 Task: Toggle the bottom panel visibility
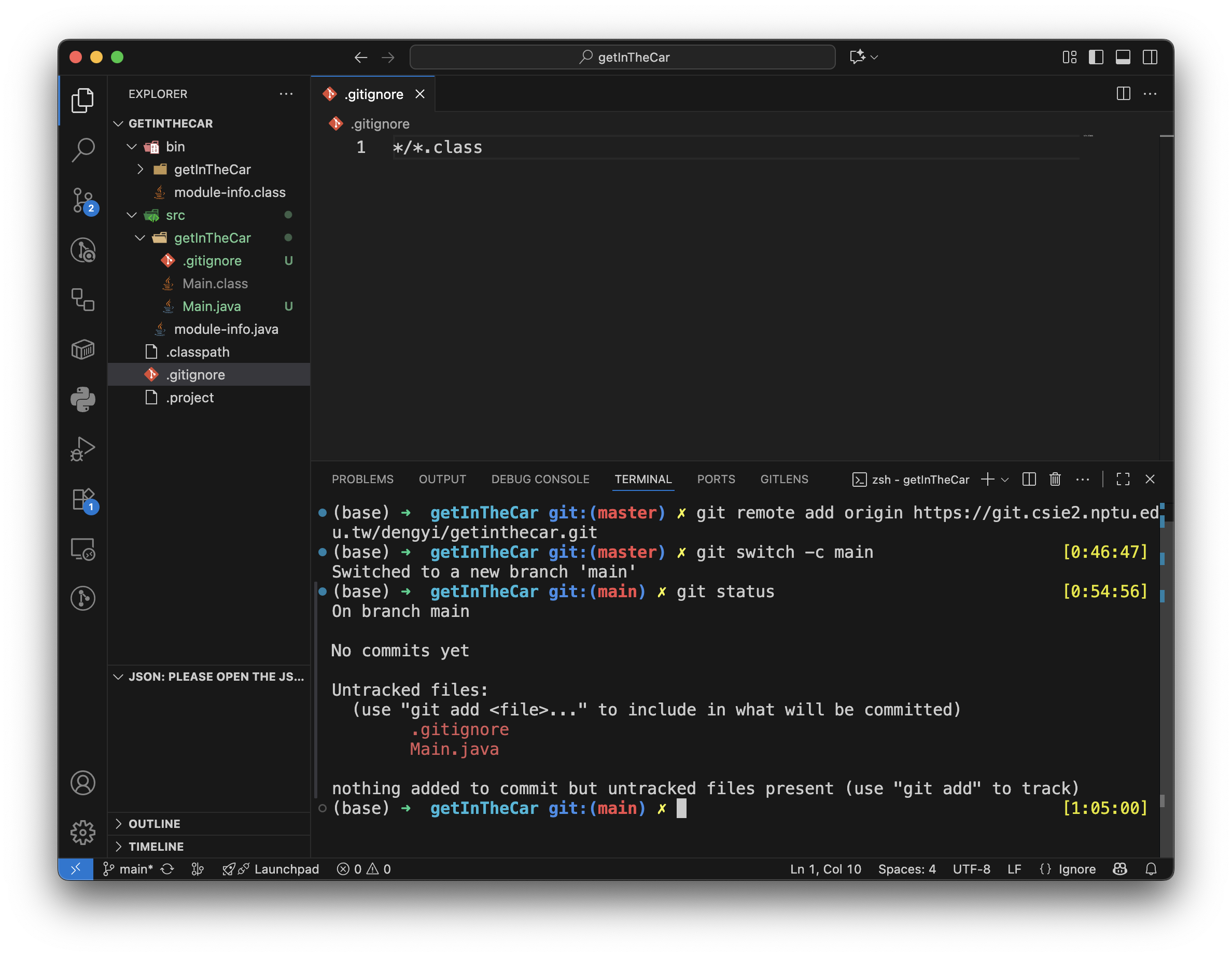(x=1123, y=57)
